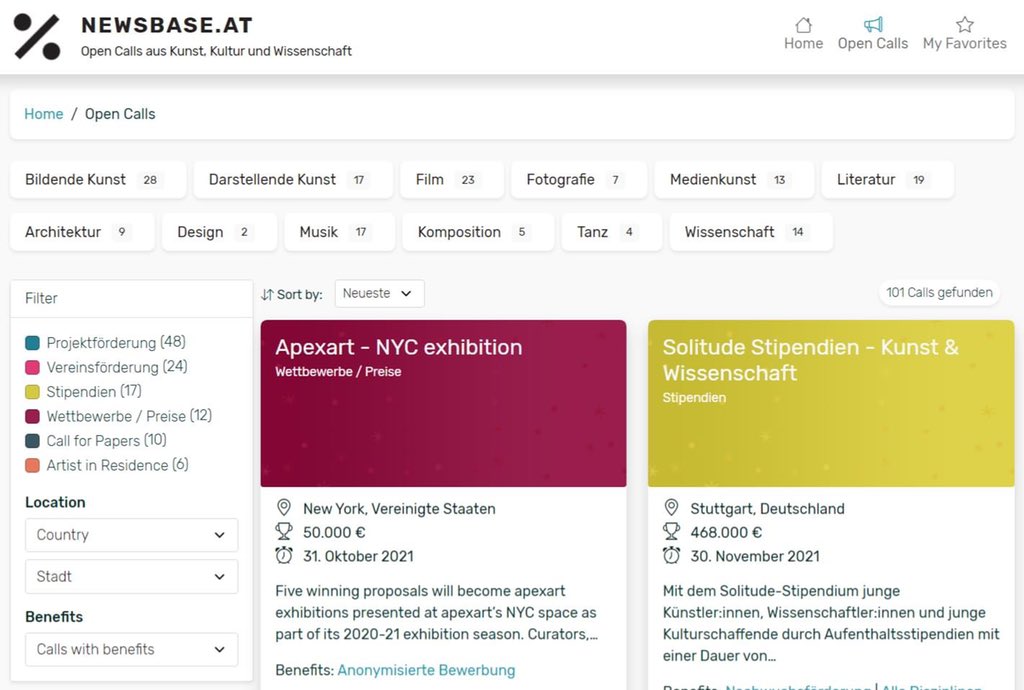This screenshot has height=690, width=1024.
Task: Click the 50.000 € prize amount
Action: pyautogui.click(x=334, y=532)
